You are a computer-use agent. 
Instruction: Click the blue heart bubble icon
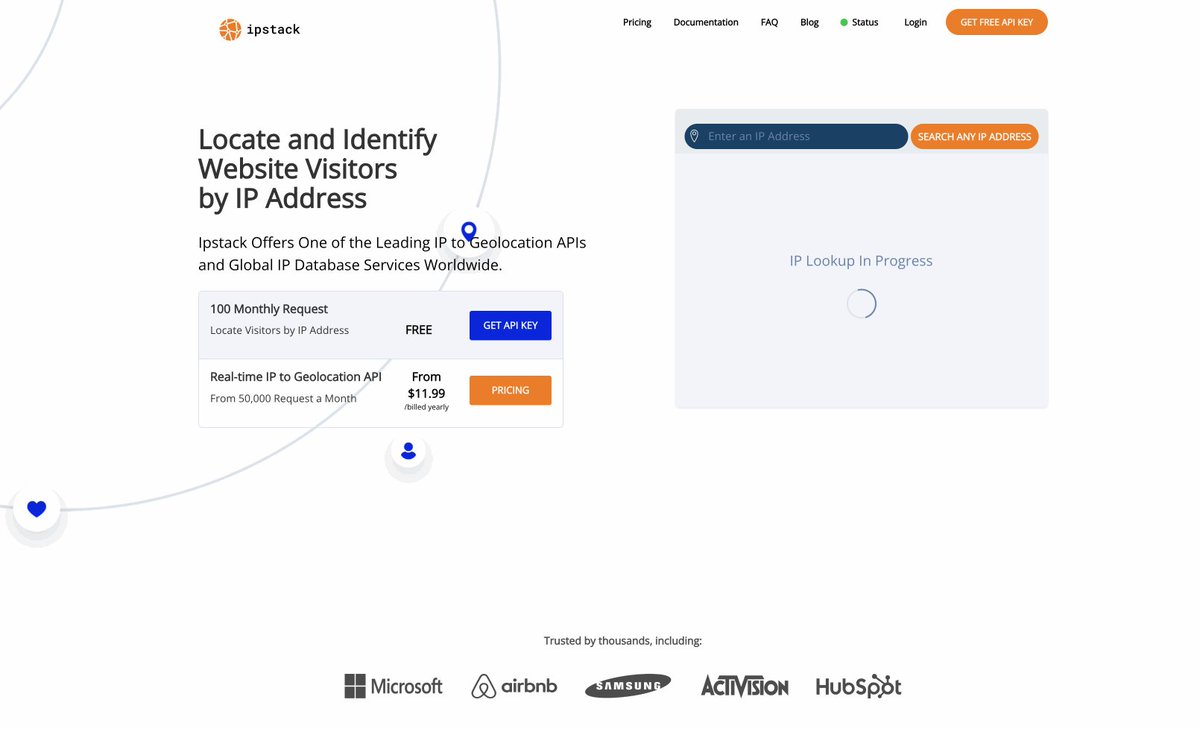37,509
